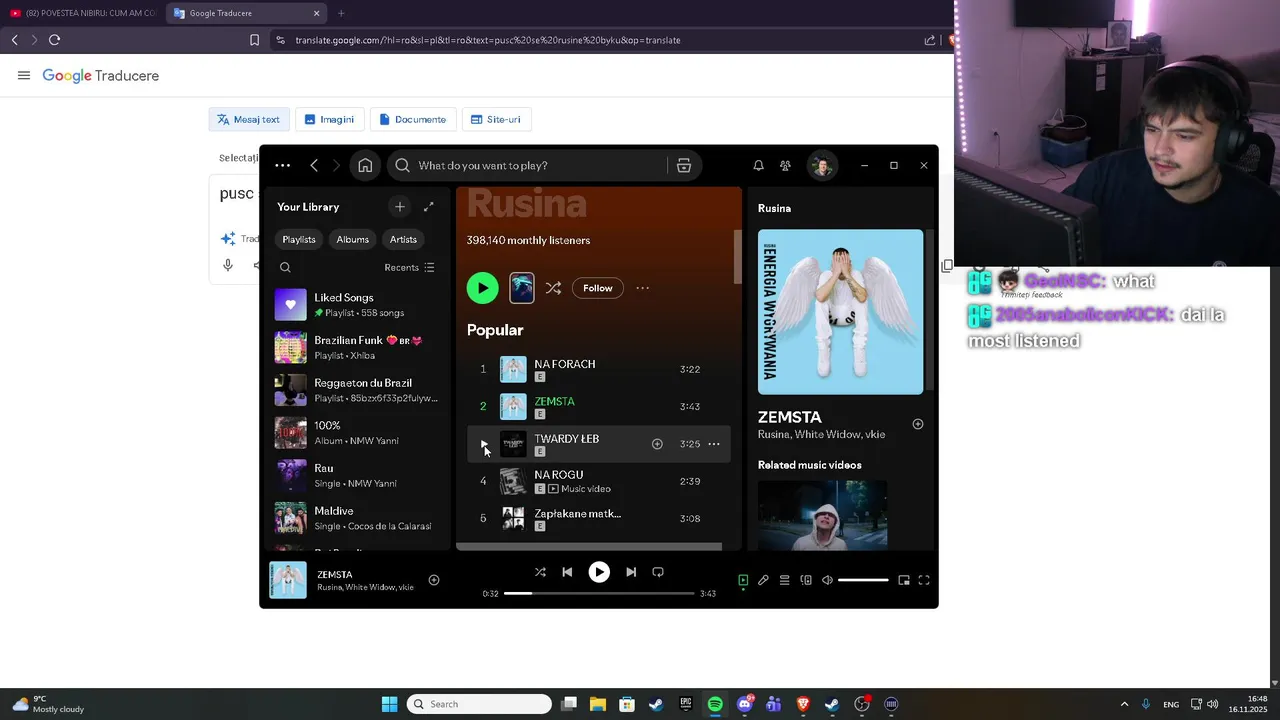Reload the browser page
This screenshot has height=720, width=1280.
pyautogui.click(x=54, y=40)
